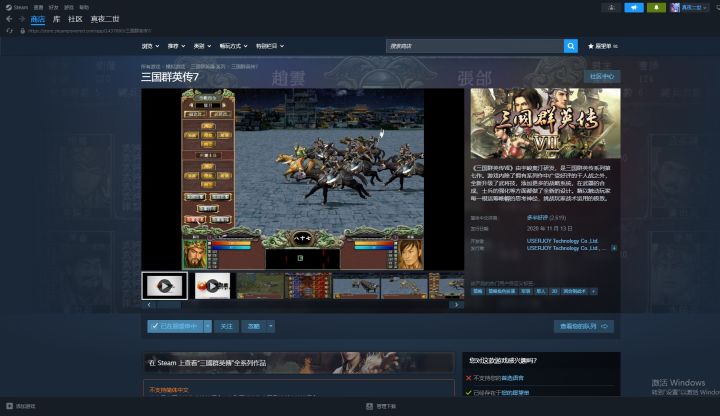Expand publisher list with the plus icon
This screenshot has height=416, width=720.
(x=614, y=248)
